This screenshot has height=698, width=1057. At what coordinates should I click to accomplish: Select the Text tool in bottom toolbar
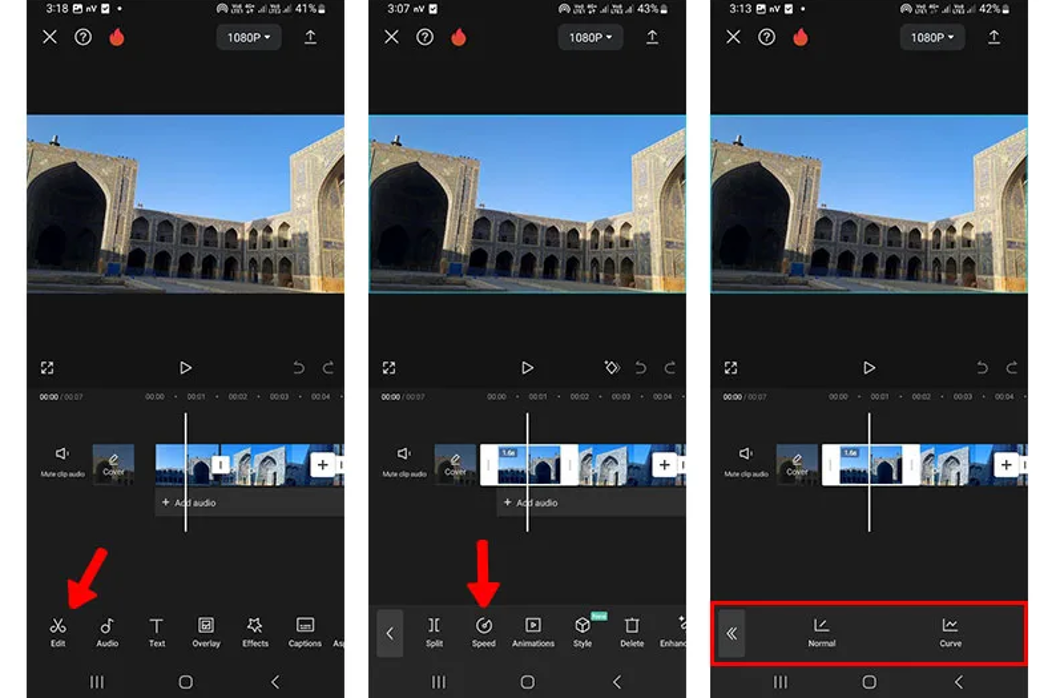point(156,630)
